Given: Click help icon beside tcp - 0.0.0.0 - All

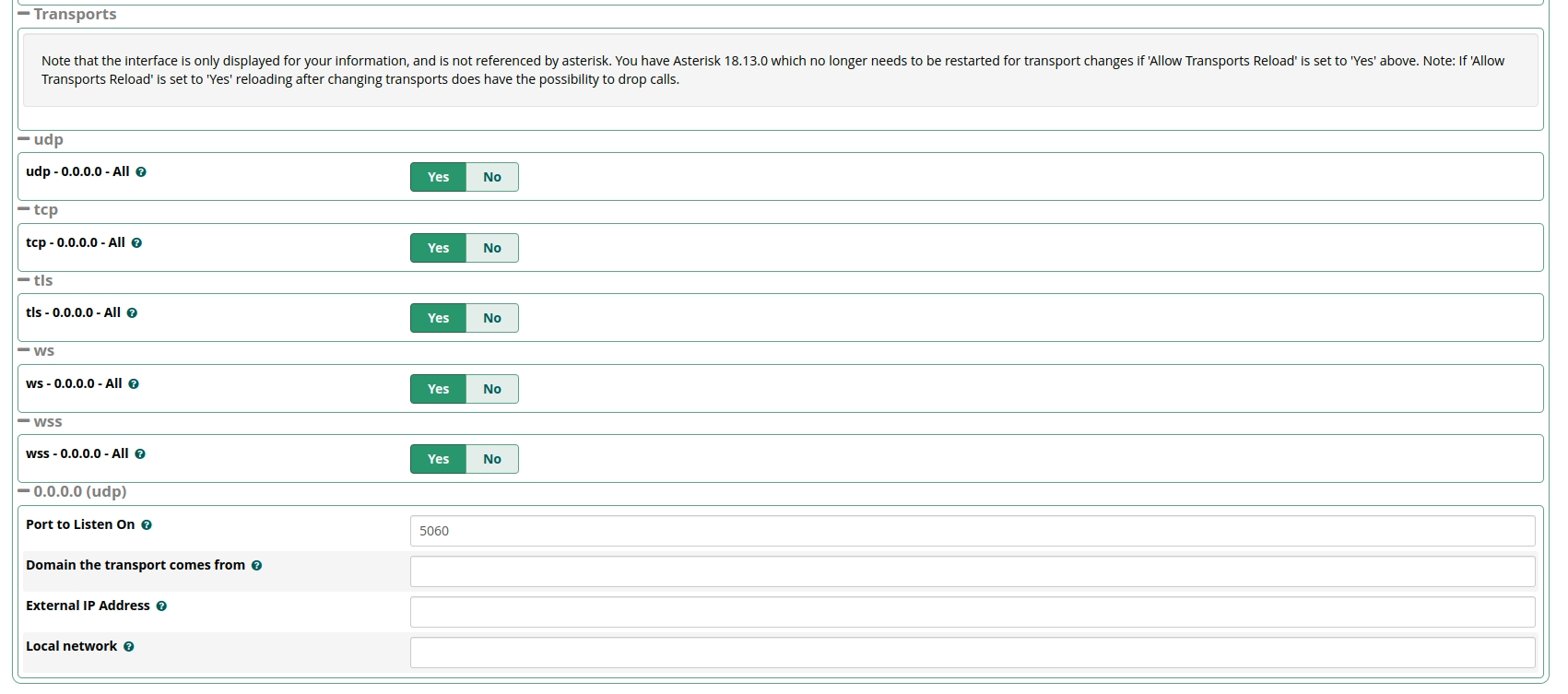Looking at the screenshot, I should pos(136,243).
